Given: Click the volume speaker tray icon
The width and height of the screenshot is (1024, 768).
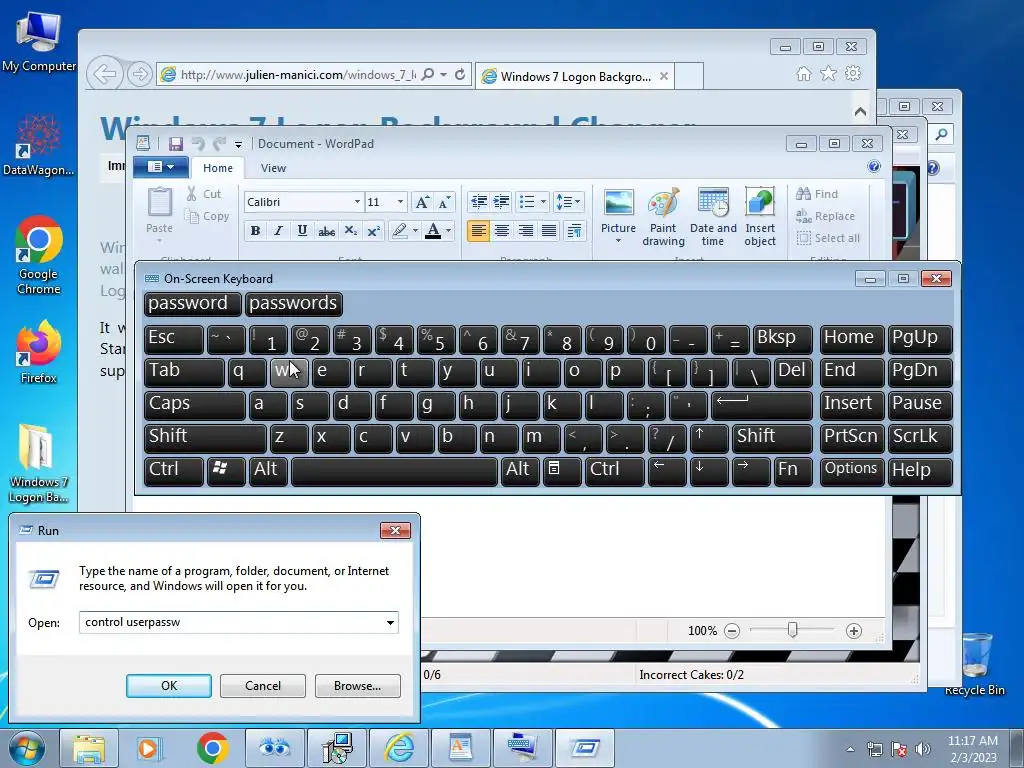Looking at the screenshot, I should point(922,749).
